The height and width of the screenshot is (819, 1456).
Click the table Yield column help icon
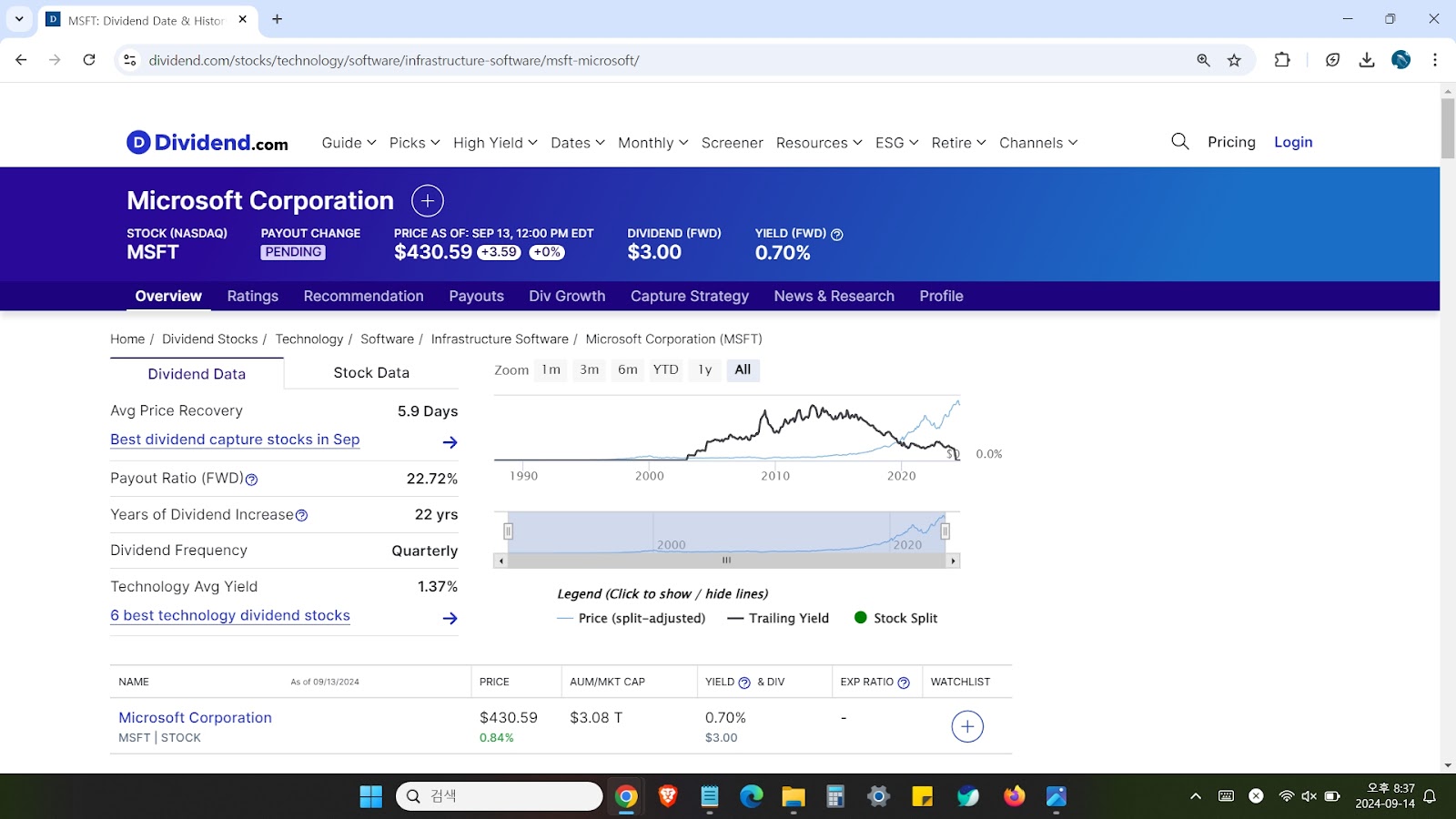click(x=744, y=682)
